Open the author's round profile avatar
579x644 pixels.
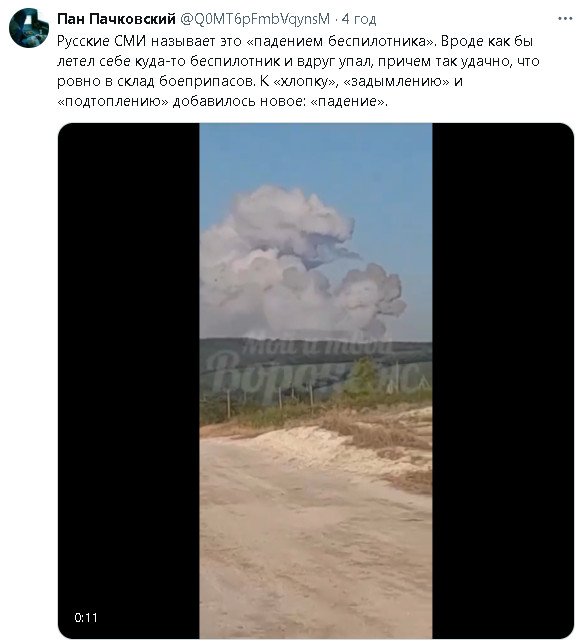pos(29,28)
